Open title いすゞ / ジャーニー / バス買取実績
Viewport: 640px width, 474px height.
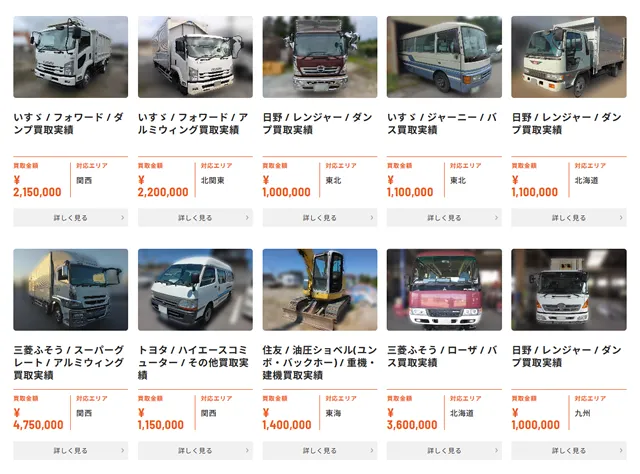[x=442, y=123]
